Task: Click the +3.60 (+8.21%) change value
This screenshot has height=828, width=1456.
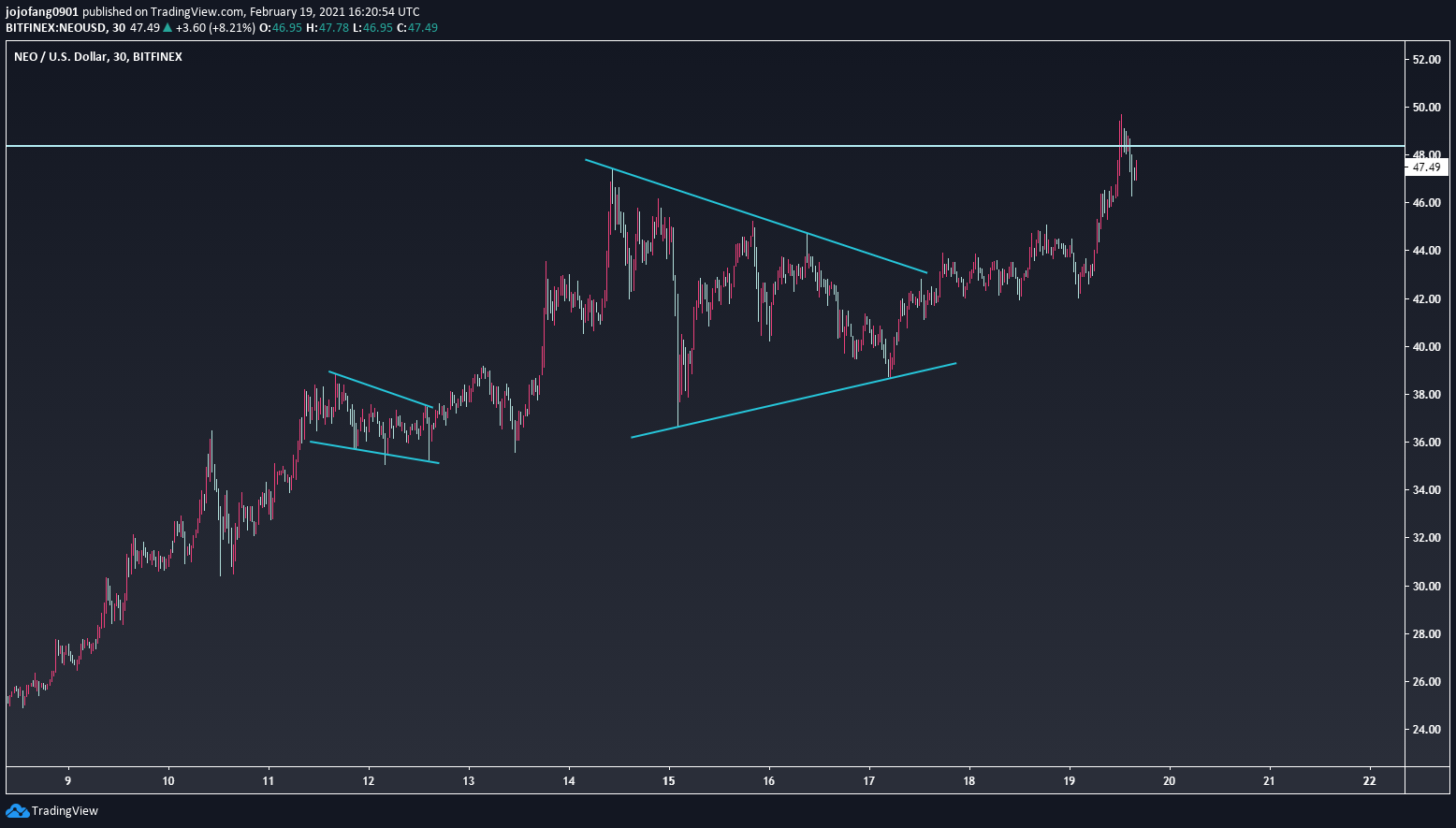Action: click(x=215, y=27)
